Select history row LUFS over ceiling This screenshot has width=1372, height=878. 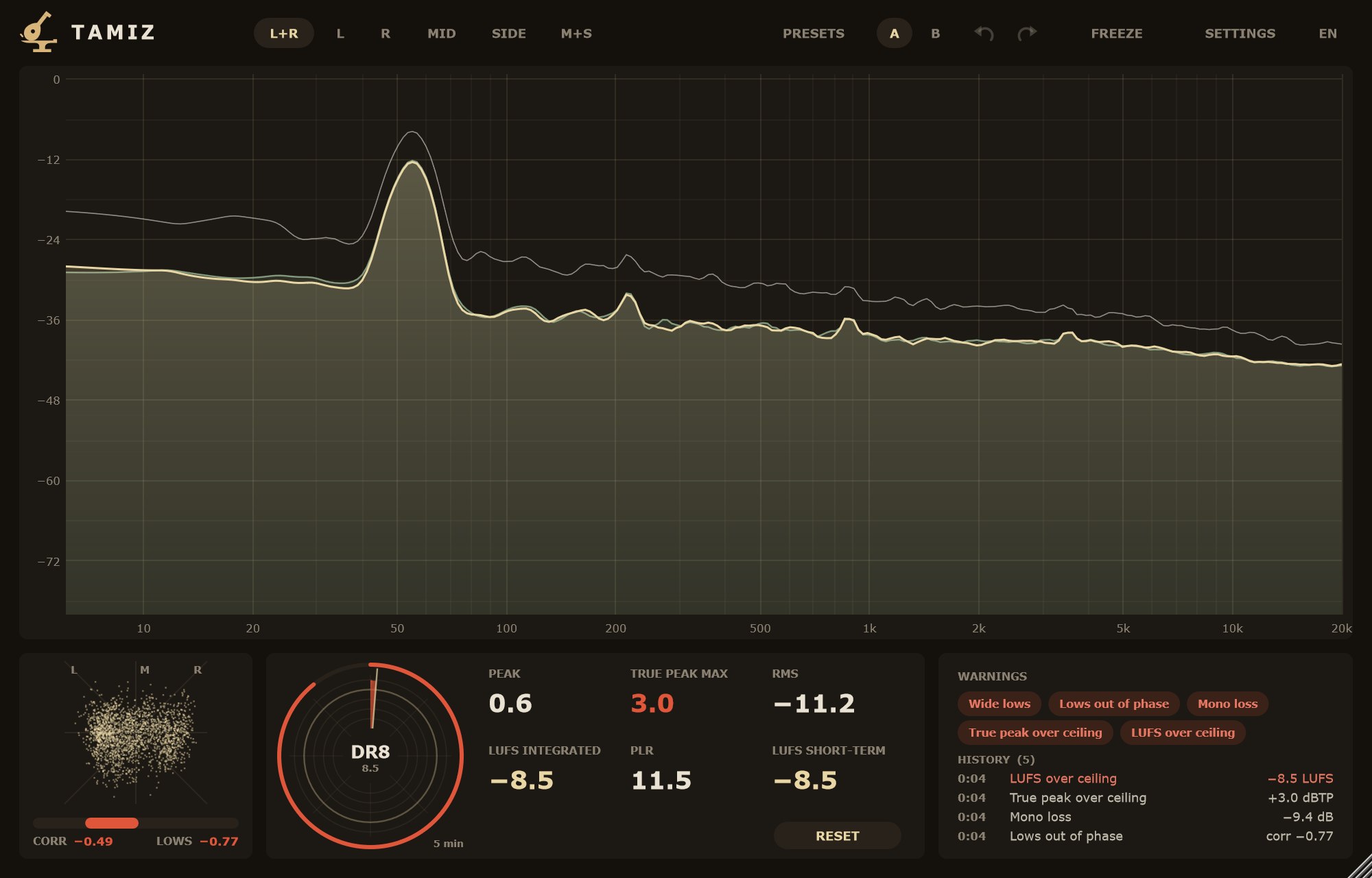pos(1146,779)
